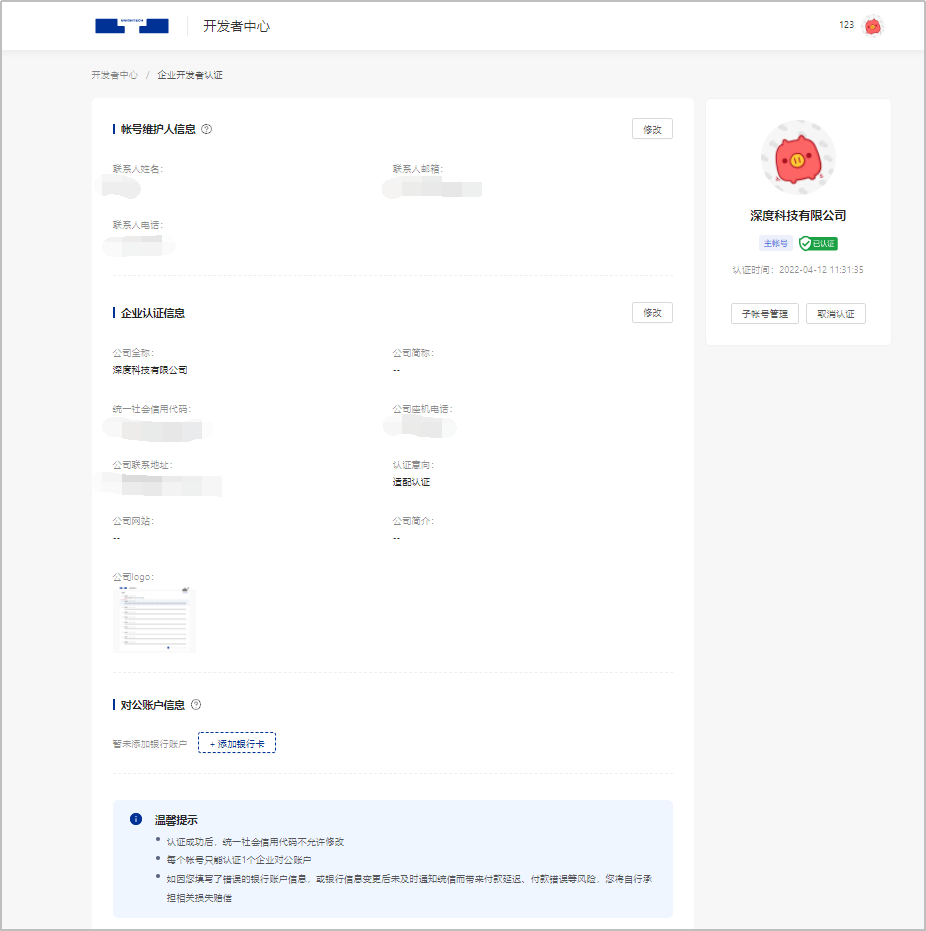Click 修改 for 帐号维护人信息 section

point(652,129)
